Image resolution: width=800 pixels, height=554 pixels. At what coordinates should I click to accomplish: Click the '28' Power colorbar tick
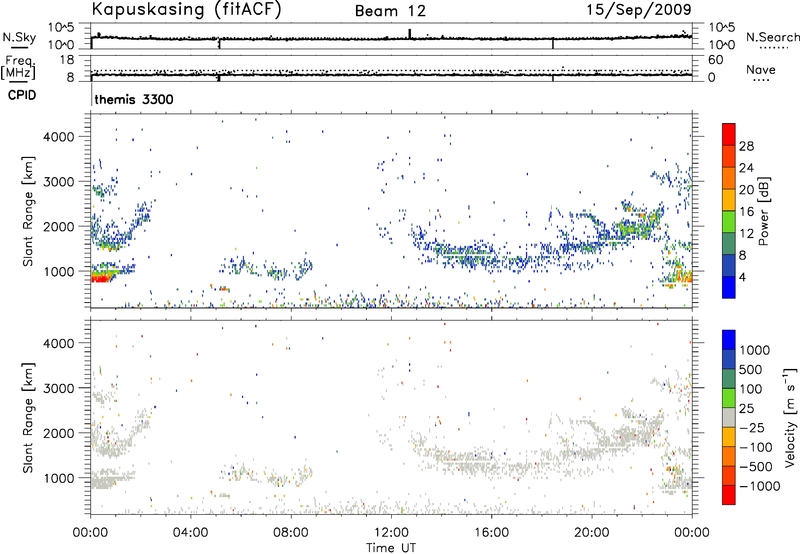(x=746, y=146)
